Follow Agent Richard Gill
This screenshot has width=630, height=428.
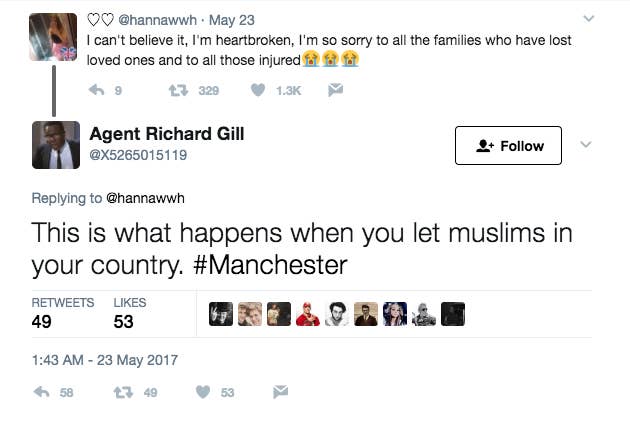(507, 146)
